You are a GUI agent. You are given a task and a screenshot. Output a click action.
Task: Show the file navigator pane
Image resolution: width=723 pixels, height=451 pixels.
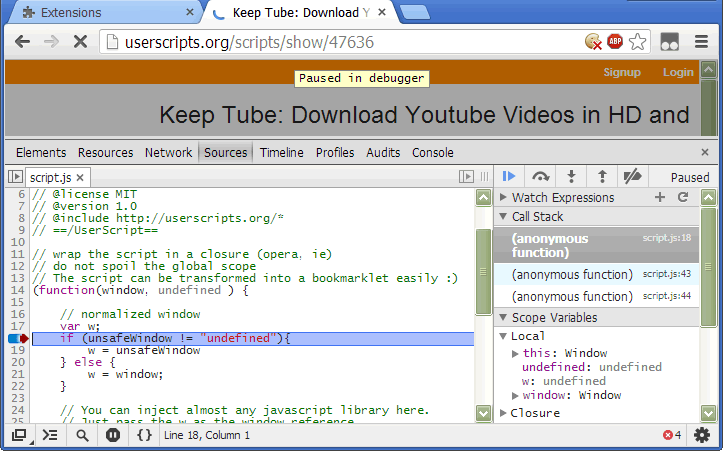(x=15, y=177)
